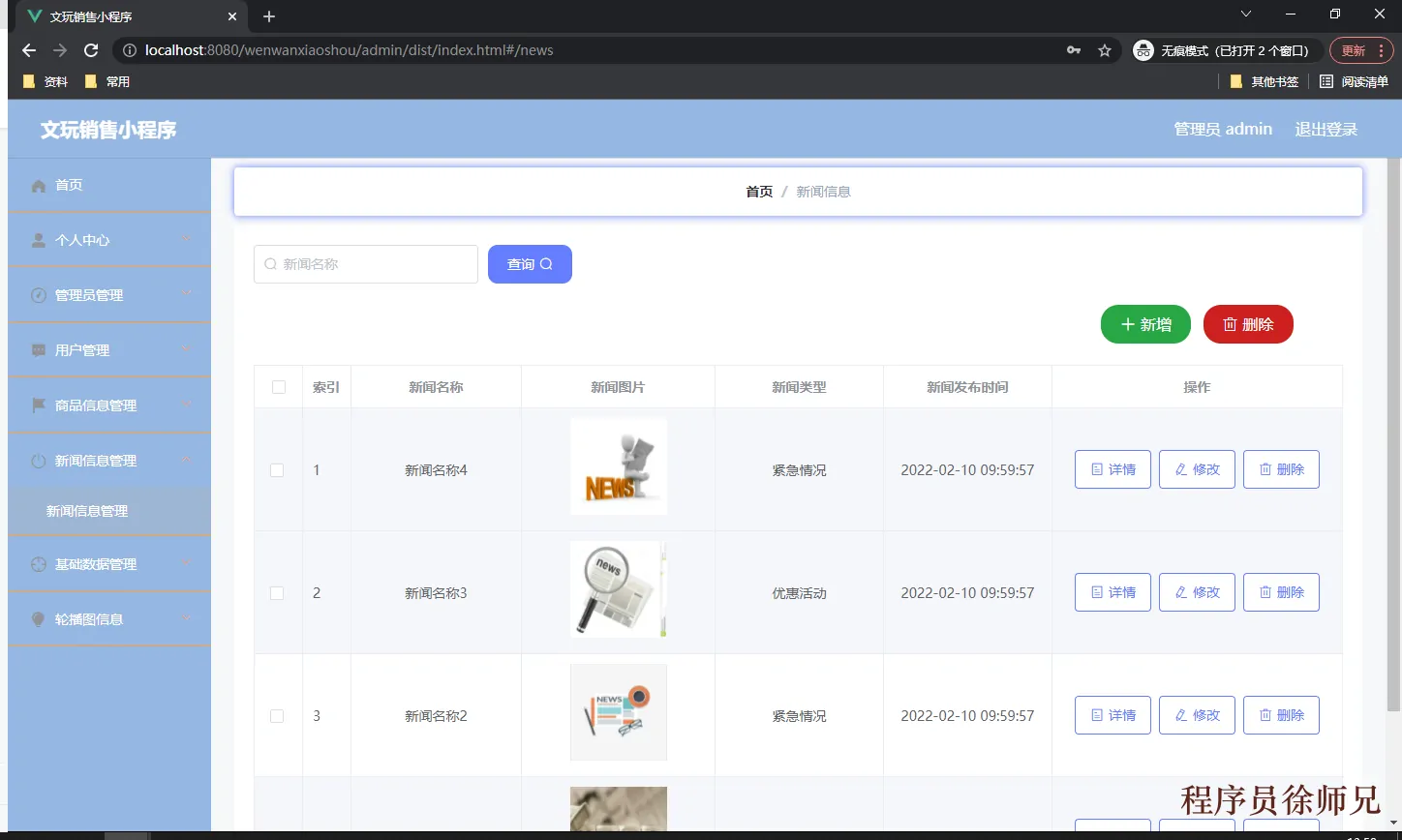Open a new browser tab with plus
The image size is (1402, 840).
pos(269,16)
